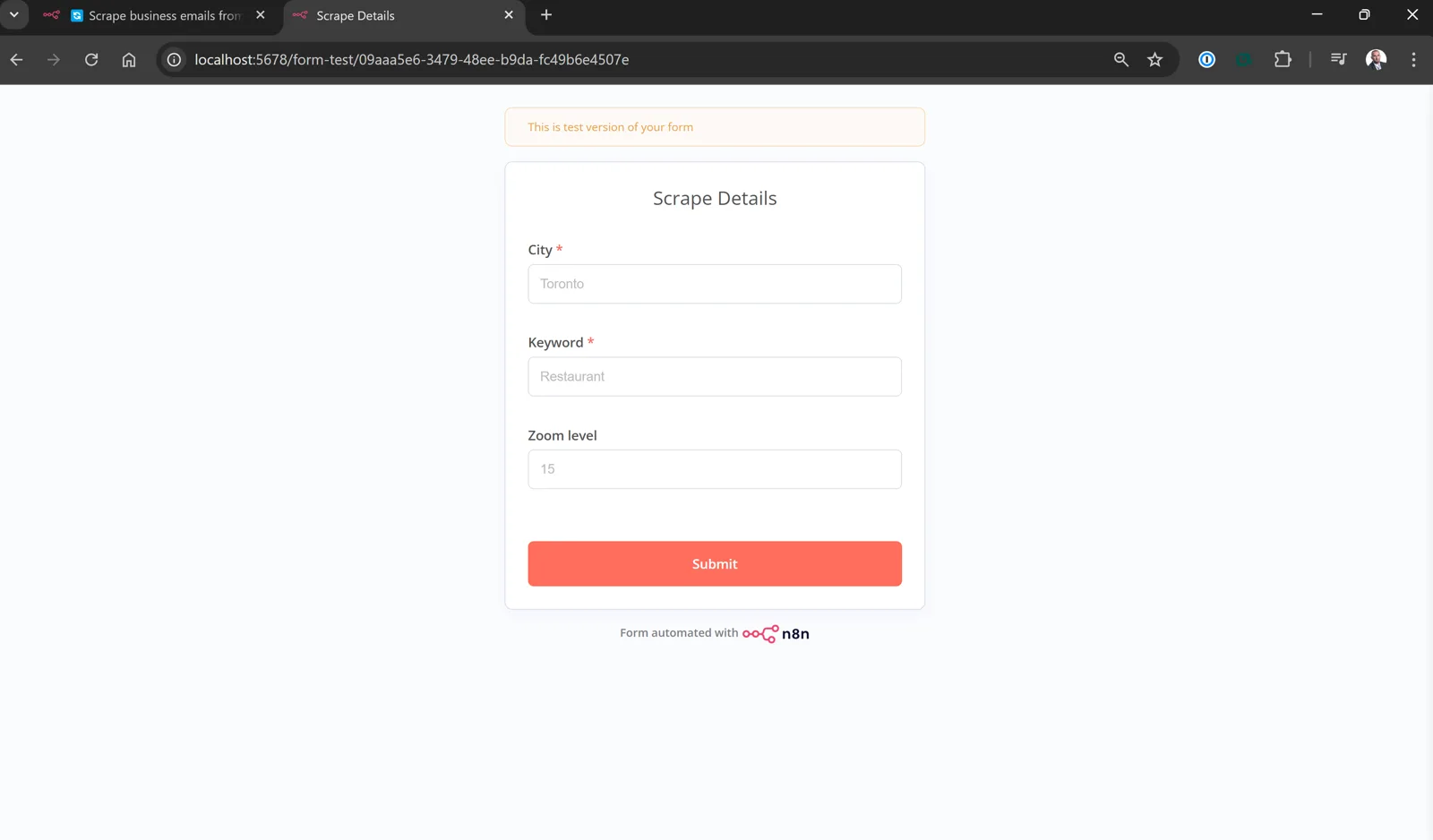Click the browser back arrow
Viewport: 1433px width, 840px height.
click(x=16, y=59)
